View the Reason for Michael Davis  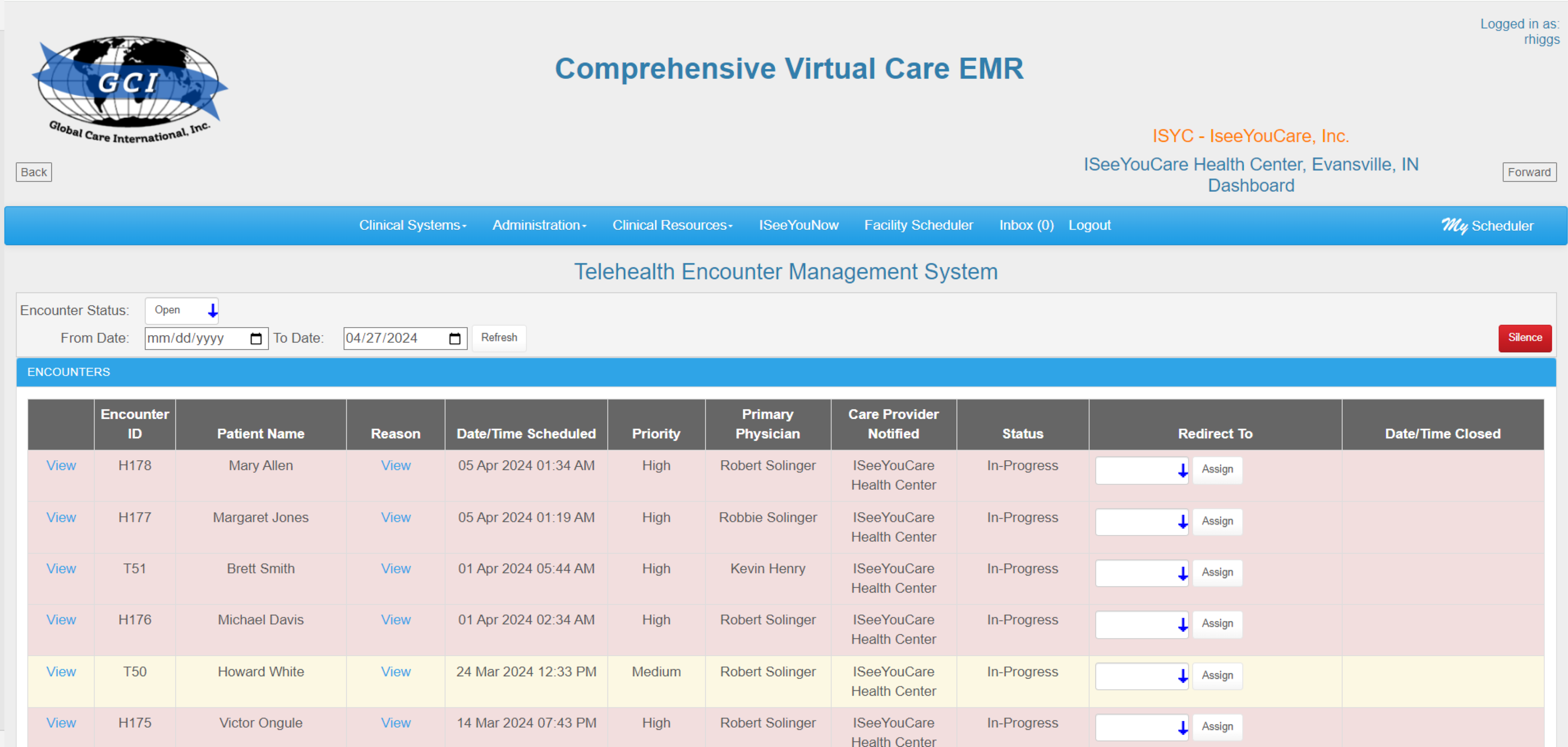tap(396, 620)
